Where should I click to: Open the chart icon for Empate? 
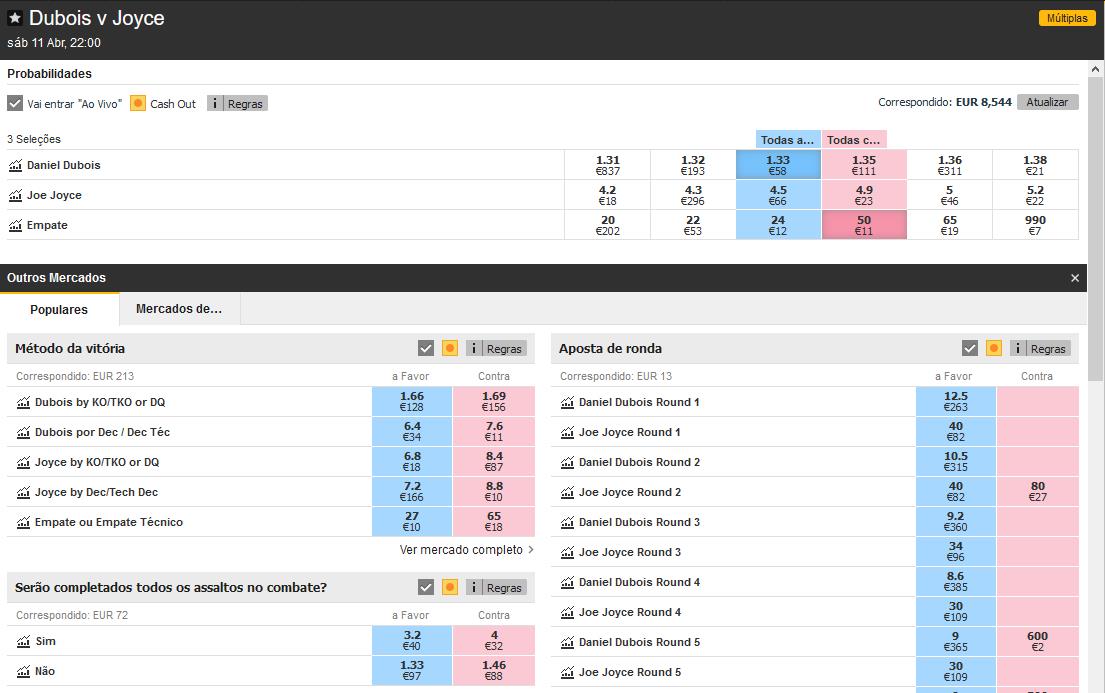pyautogui.click(x=16, y=226)
